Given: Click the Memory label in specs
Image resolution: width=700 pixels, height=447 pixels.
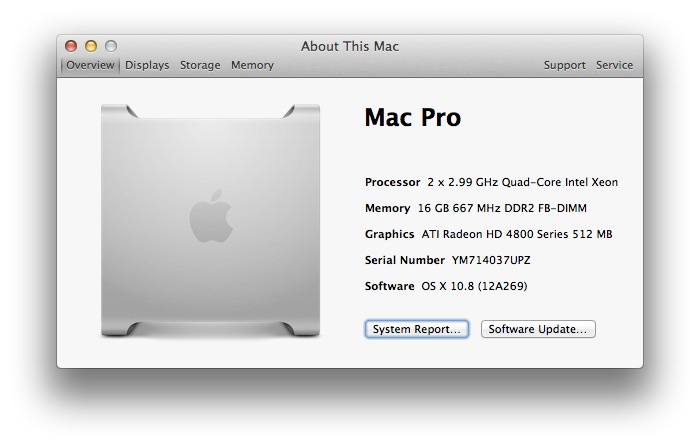Looking at the screenshot, I should click(388, 208).
